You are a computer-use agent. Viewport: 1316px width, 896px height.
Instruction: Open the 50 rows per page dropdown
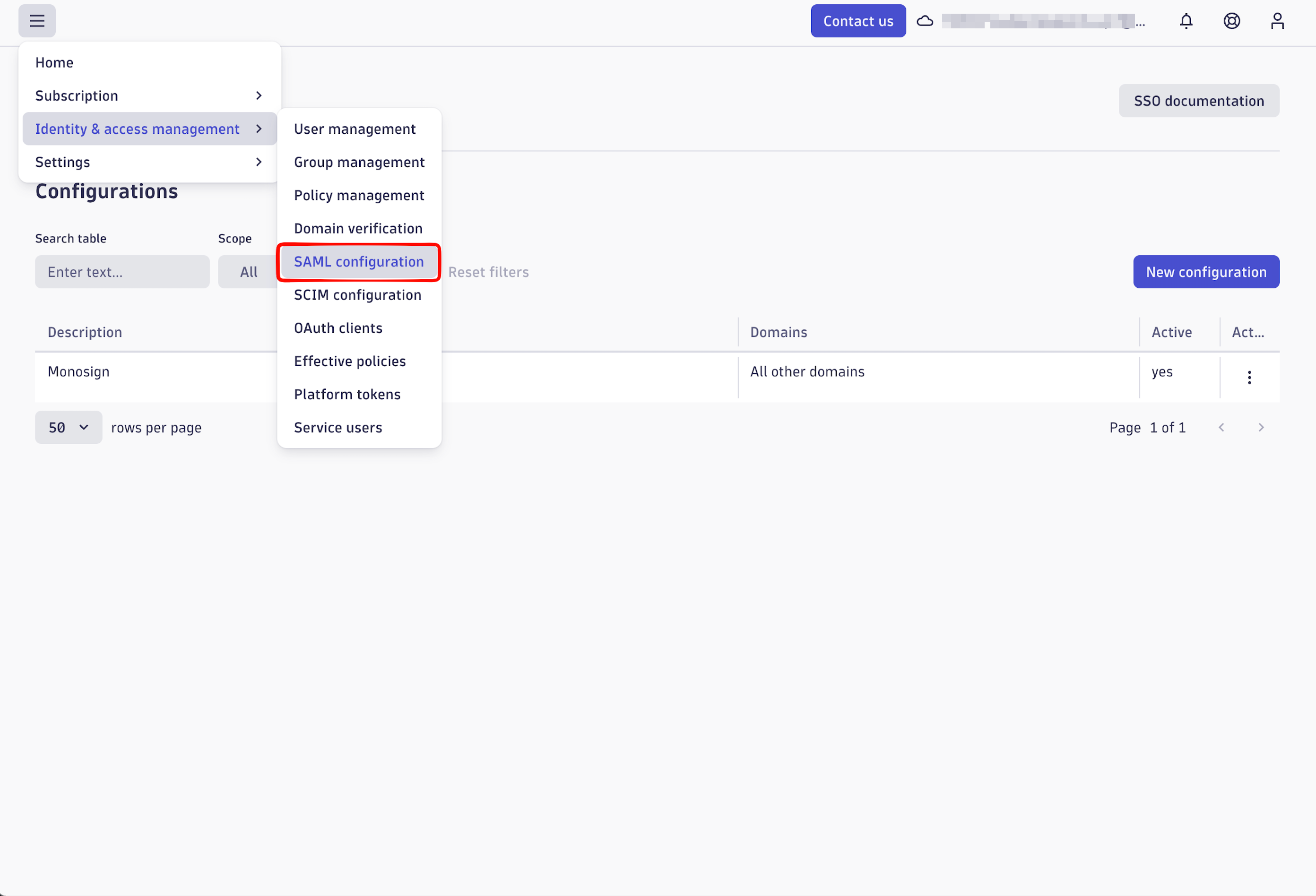click(69, 427)
